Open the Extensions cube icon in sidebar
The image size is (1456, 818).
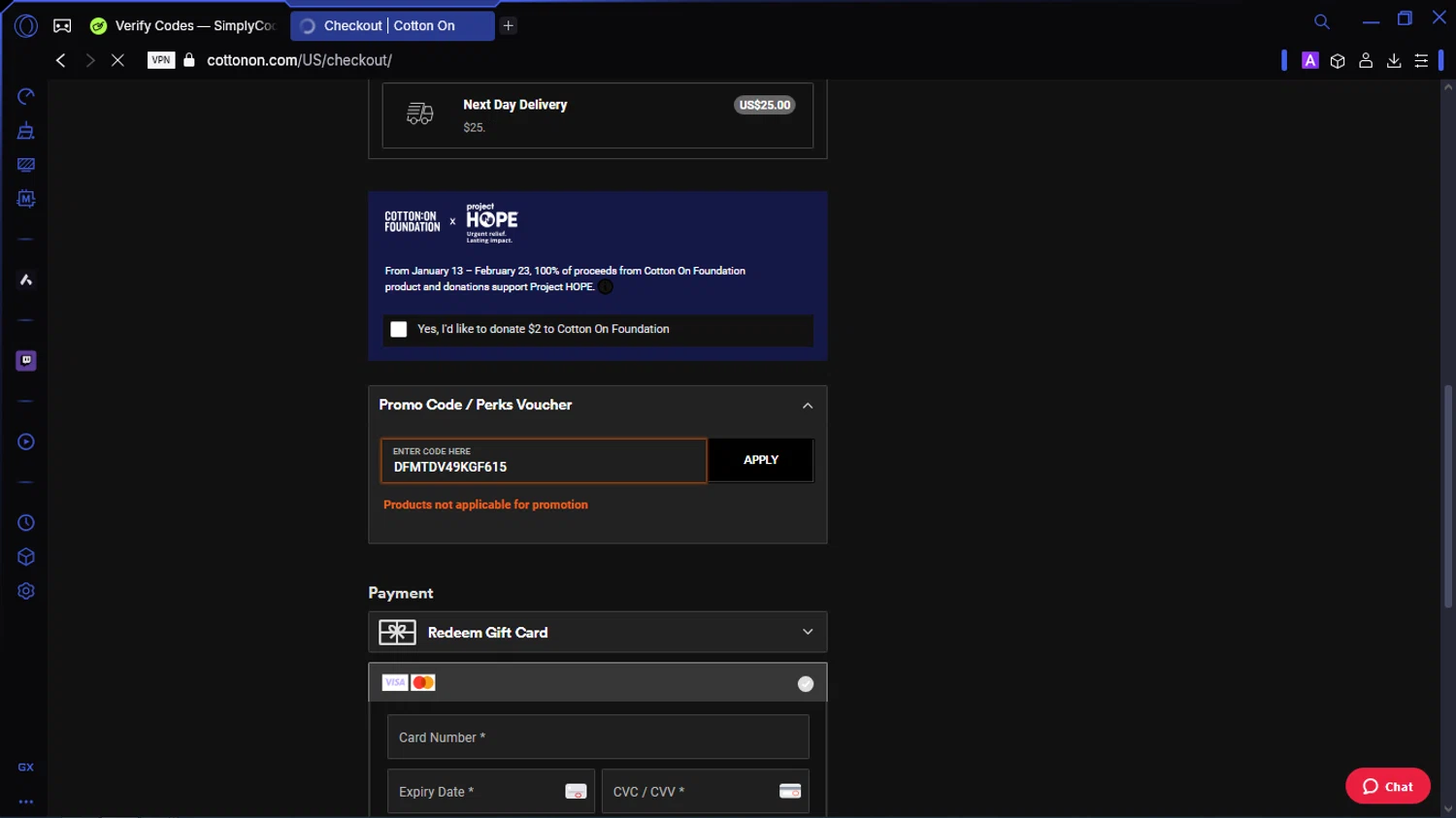click(x=26, y=557)
